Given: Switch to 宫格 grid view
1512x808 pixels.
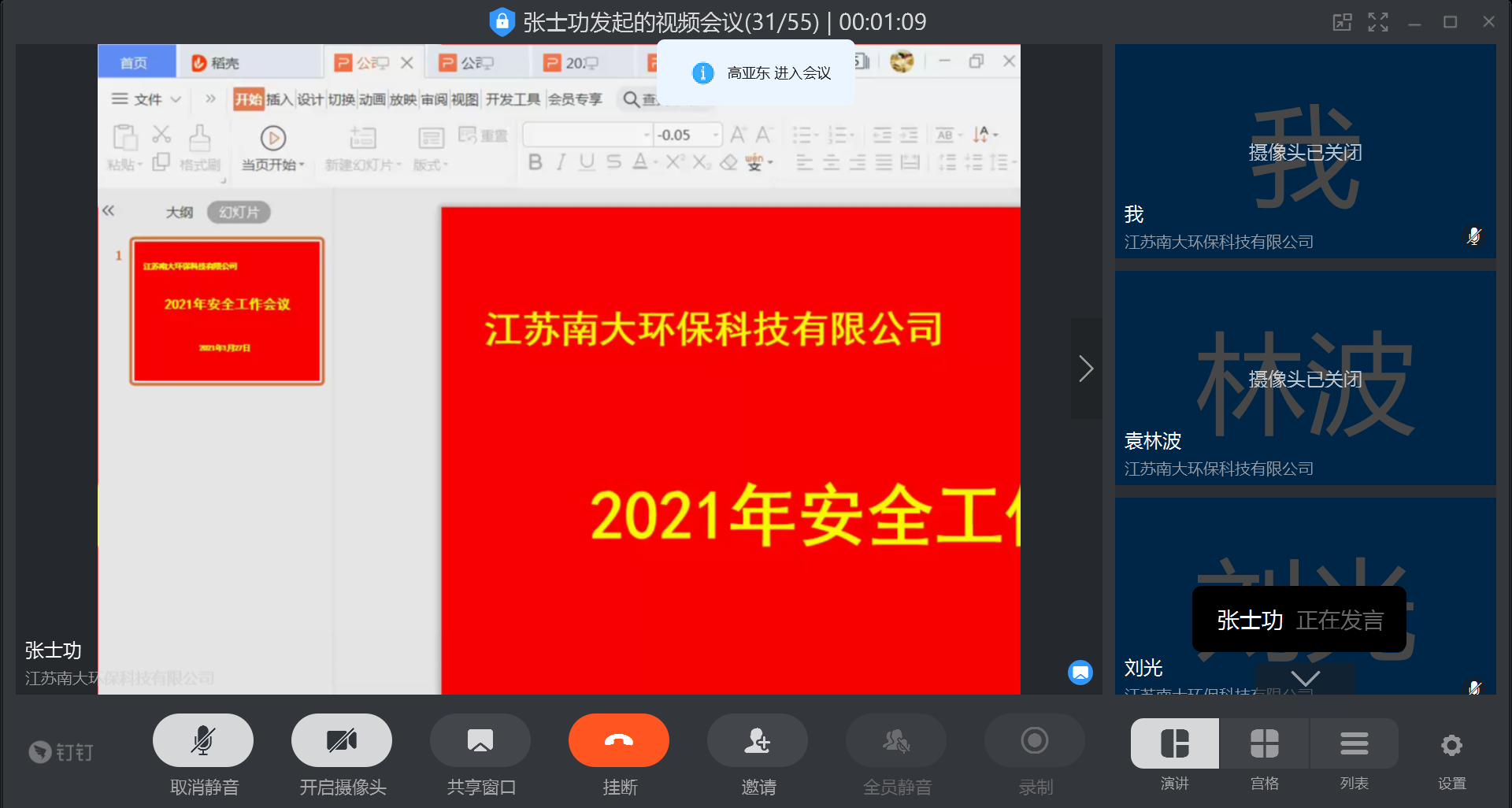Looking at the screenshot, I should [x=1264, y=743].
